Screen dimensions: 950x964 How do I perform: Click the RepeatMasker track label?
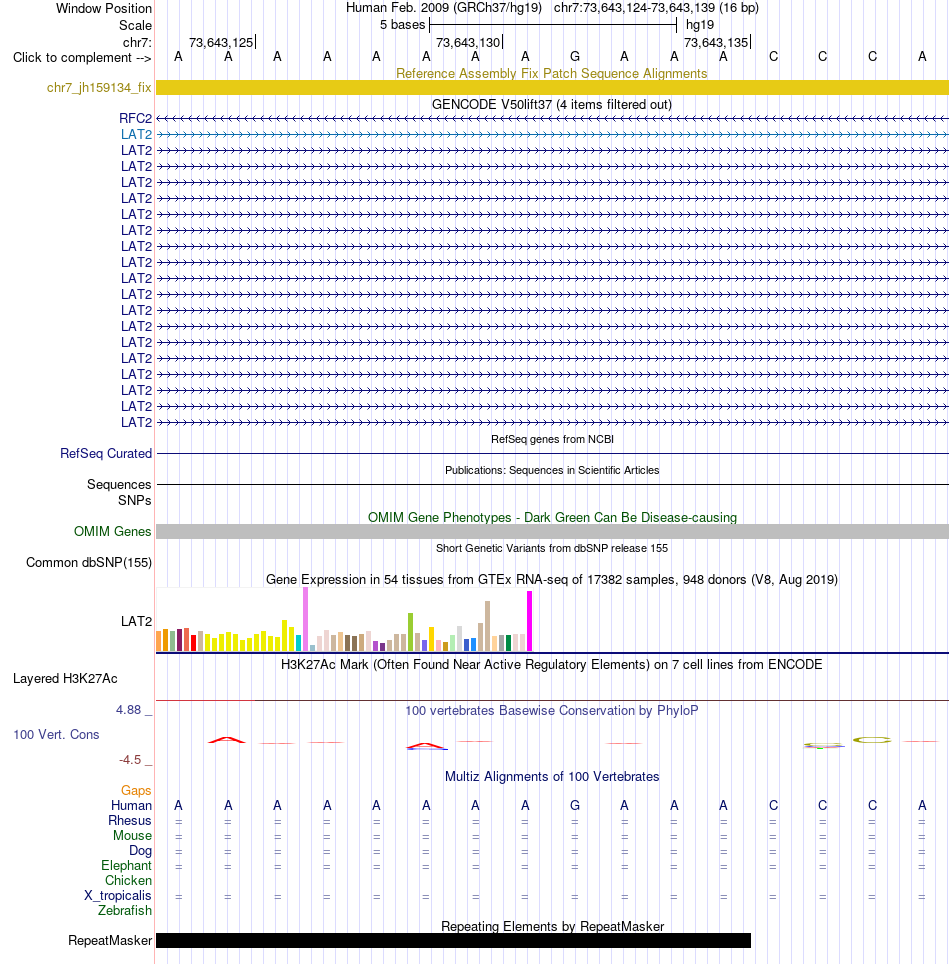[110, 941]
